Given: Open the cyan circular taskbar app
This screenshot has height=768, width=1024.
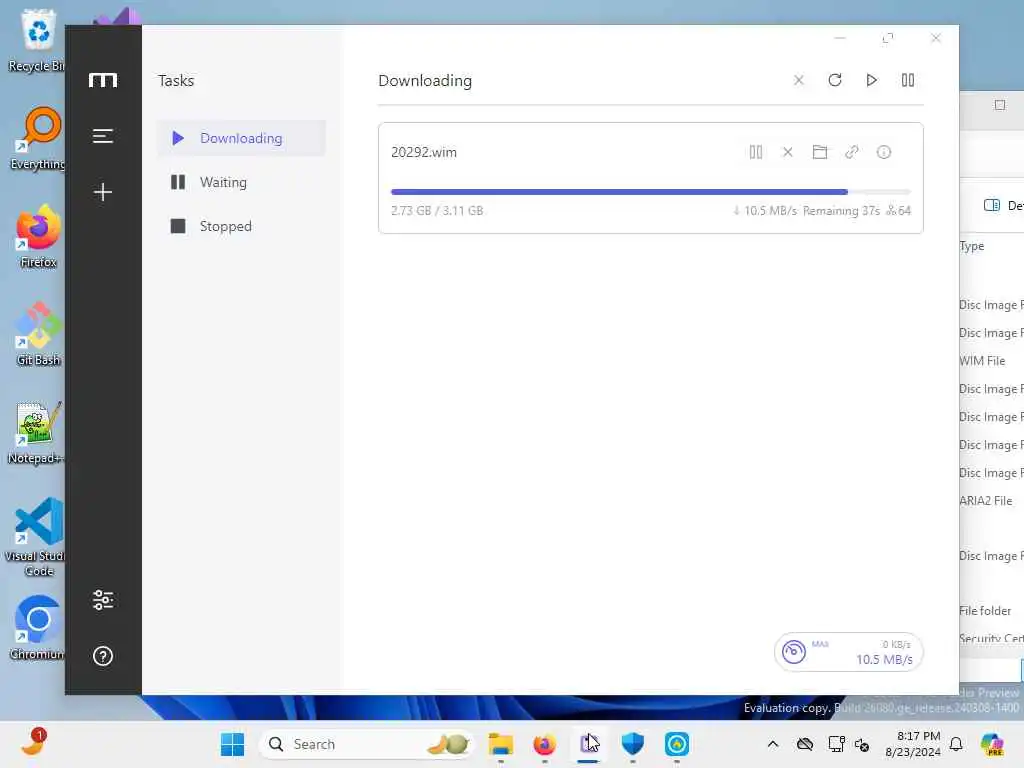Looking at the screenshot, I should click(677, 744).
